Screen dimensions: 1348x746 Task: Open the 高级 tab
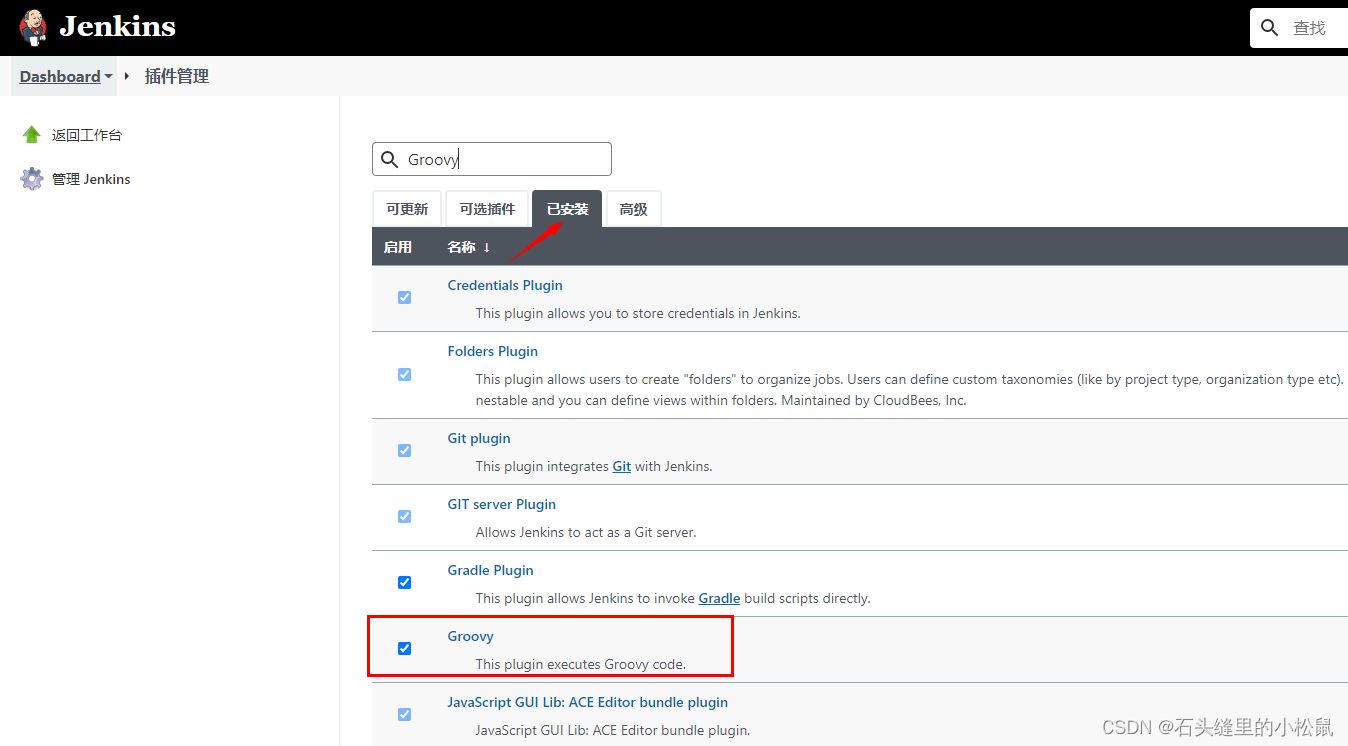click(x=633, y=209)
